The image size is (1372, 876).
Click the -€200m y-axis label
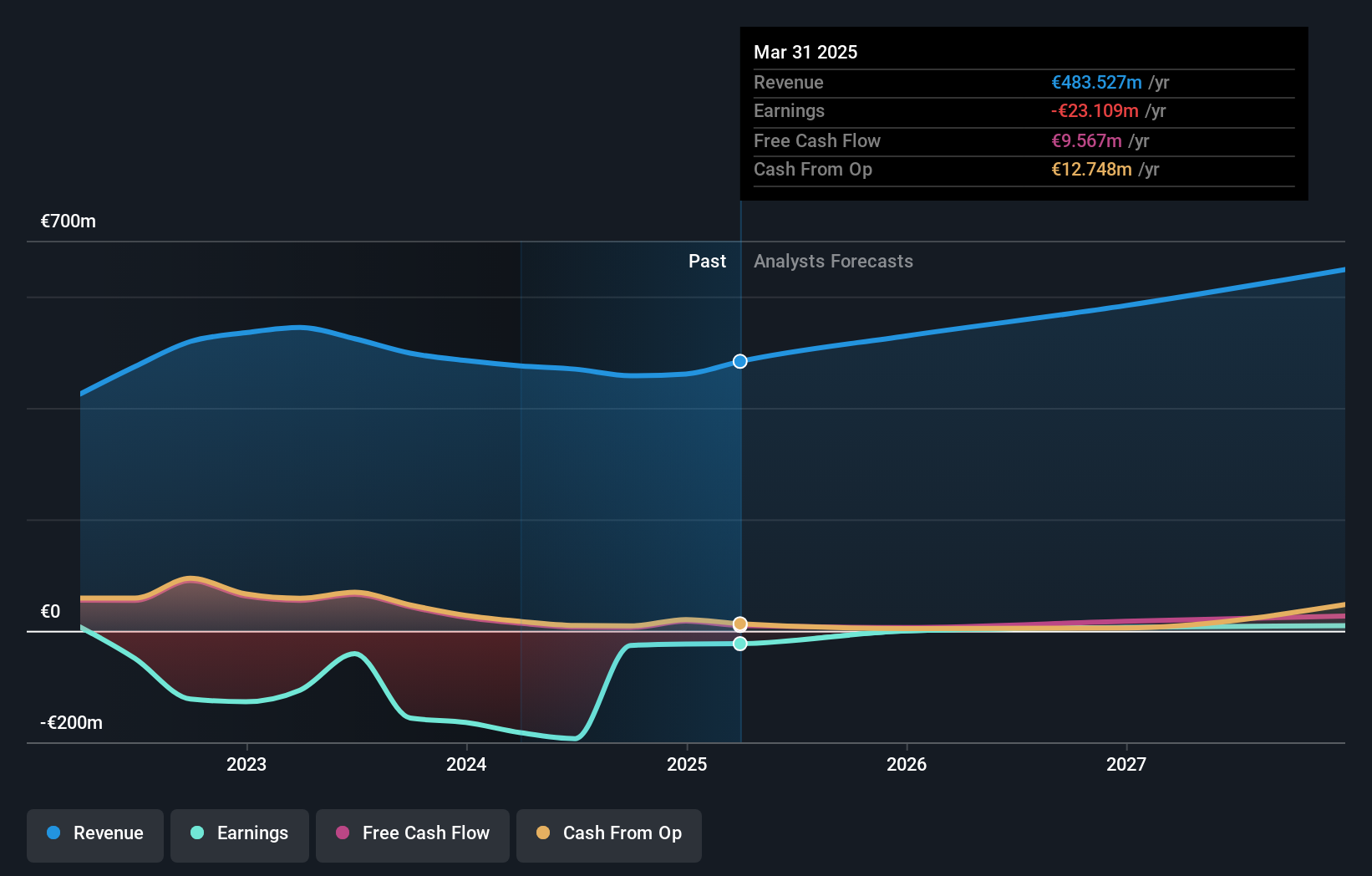[72, 723]
